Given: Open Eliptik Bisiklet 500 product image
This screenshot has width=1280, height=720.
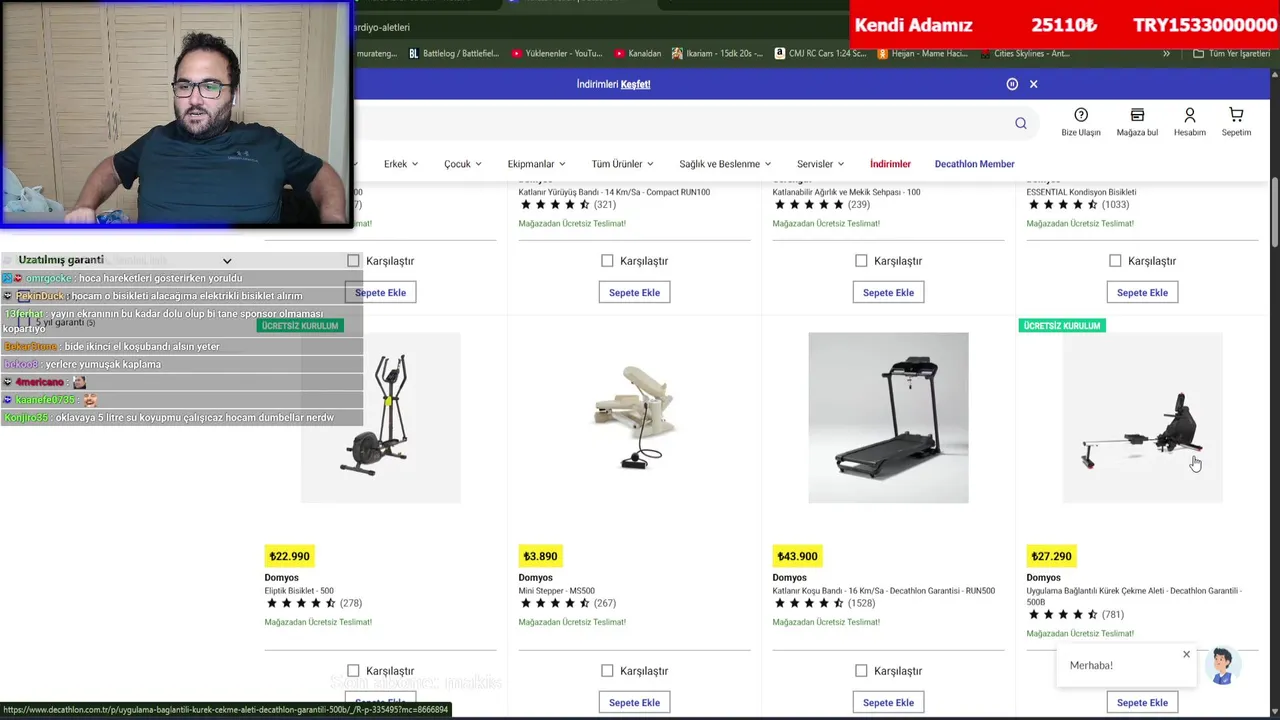Looking at the screenshot, I should pyautogui.click(x=381, y=418).
